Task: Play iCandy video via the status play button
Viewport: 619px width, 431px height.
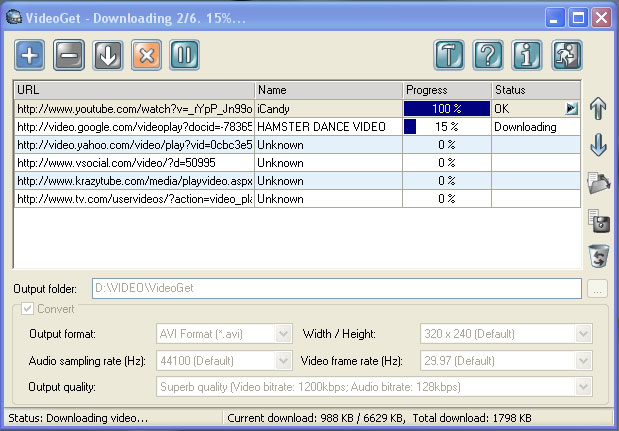Action: (572, 108)
